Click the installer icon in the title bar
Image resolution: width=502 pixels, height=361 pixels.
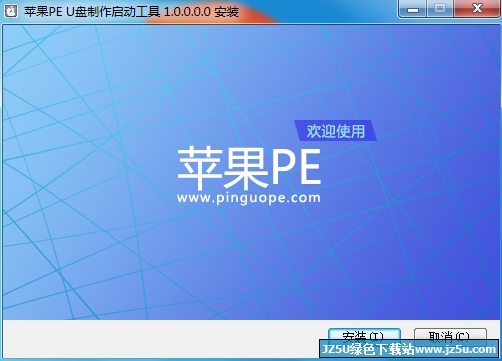tap(11, 11)
